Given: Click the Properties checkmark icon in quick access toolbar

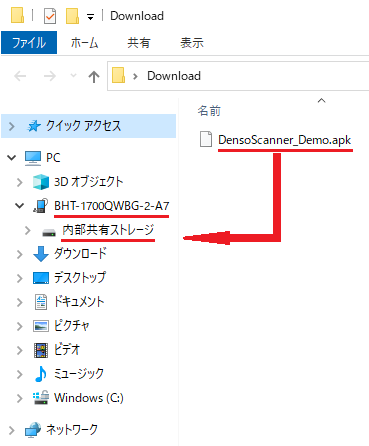Looking at the screenshot, I should point(50,16).
